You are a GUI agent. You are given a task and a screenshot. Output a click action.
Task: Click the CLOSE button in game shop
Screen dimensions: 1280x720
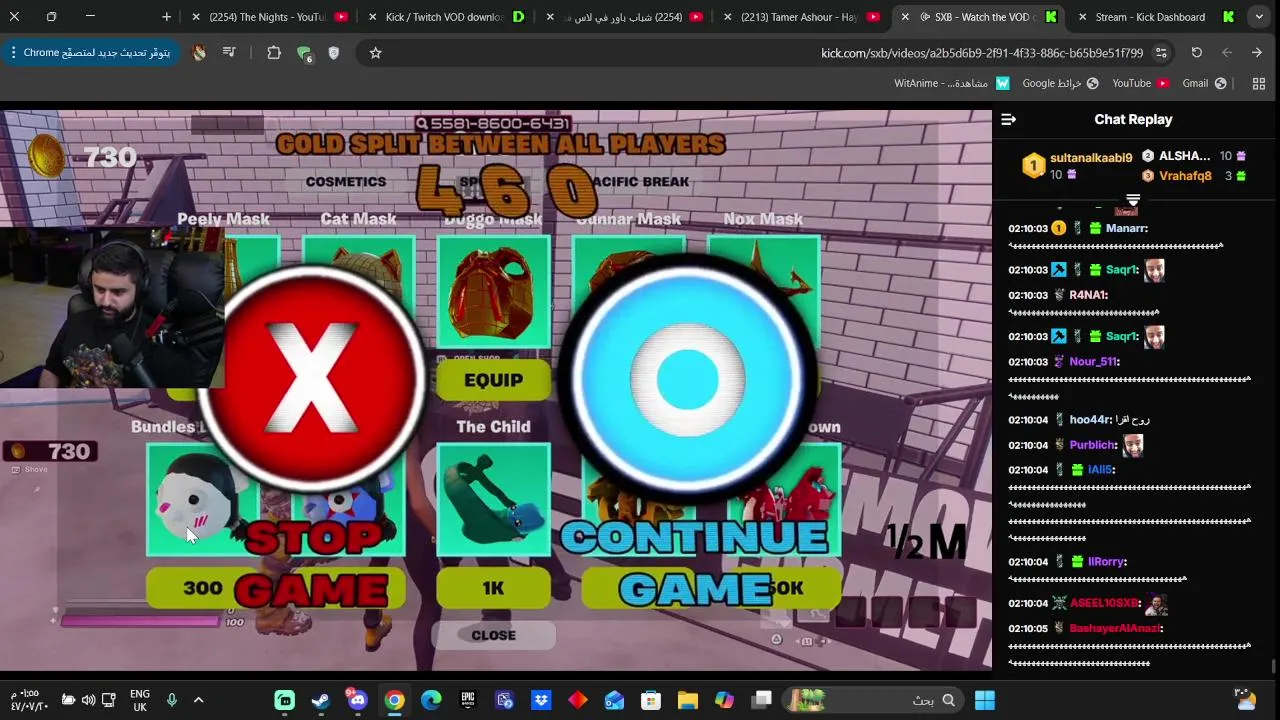coord(493,635)
